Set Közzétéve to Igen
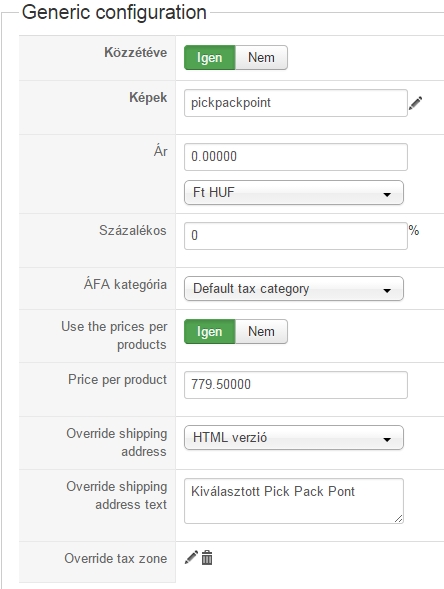The height and width of the screenshot is (589, 444). (210, 57)
